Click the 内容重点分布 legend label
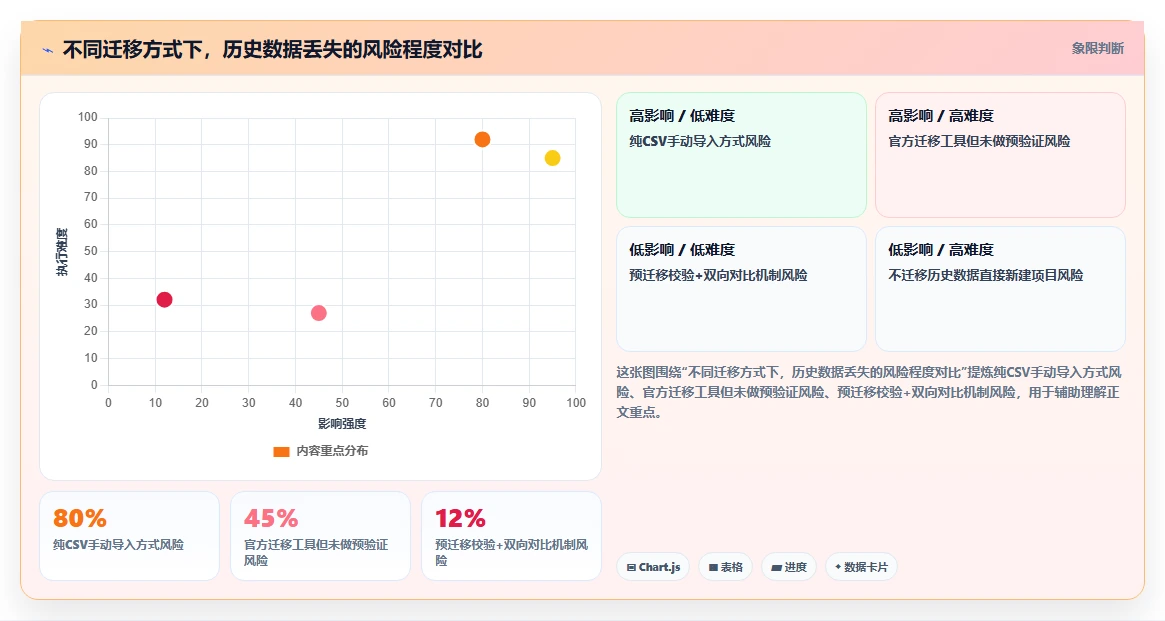The width and height of the screenshot is (1165, 621). pyautogui.click(x=332, y=451)
